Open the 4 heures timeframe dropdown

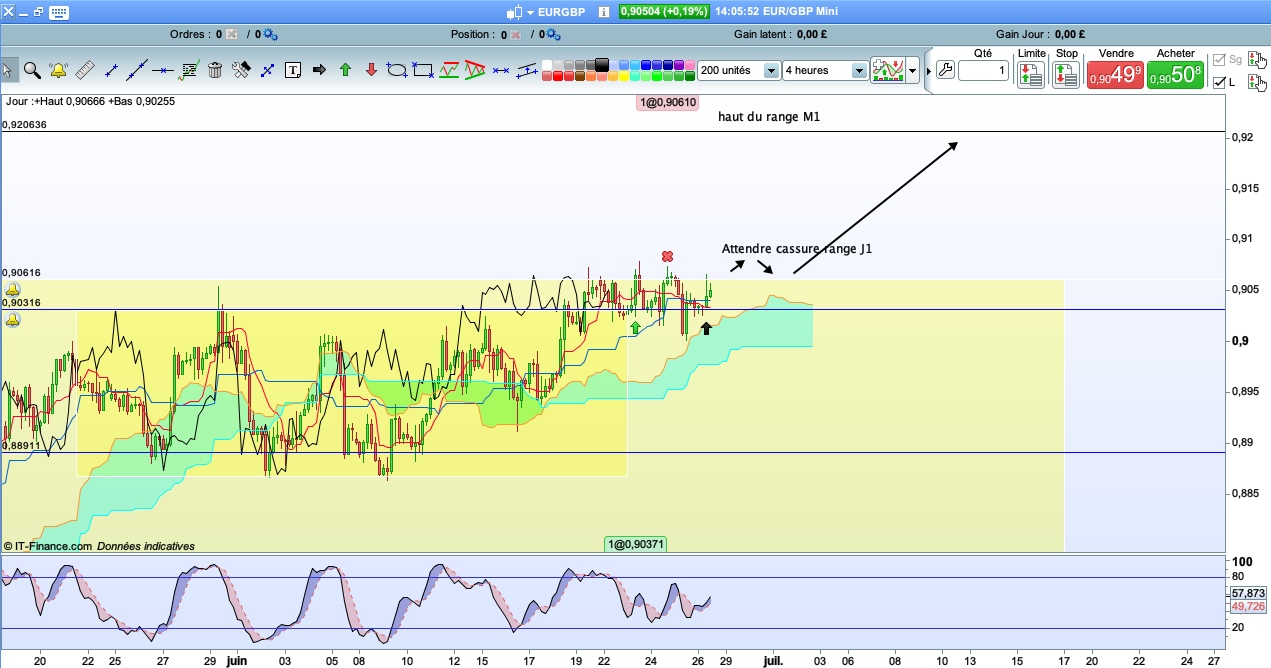click(858, 71)
